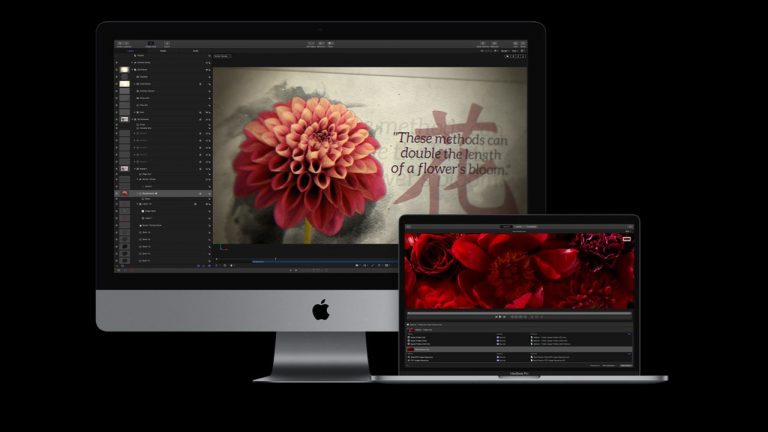Screen dimensions: 768x432
Task: Toggle visibility checkbox of the highlighted Motion layer
Action: pos(117,193)
